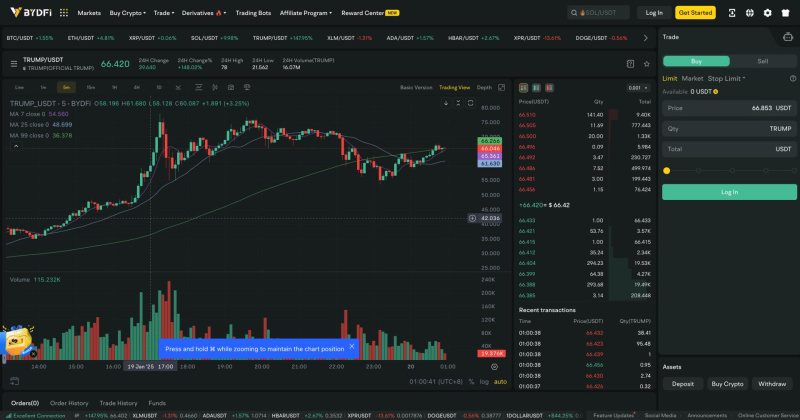This screenshot has height=420, width=800.
Task: Open the settings gear icon in header
Action: pyautogui.click(x=767, y=13)
